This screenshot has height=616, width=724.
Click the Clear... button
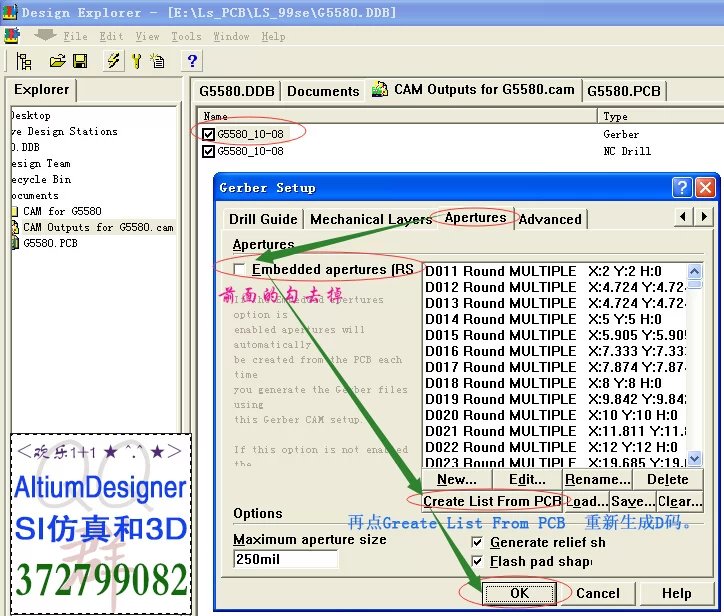tap(680, 501)
